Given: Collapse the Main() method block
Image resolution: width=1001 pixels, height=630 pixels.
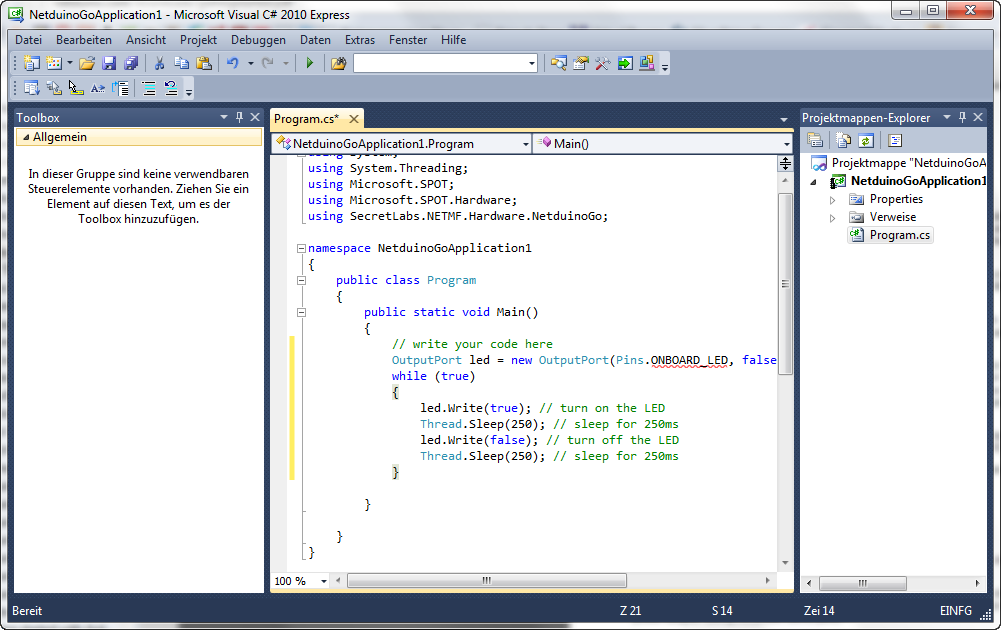Looking at the screenshot, I should click(x=301, y=312).
